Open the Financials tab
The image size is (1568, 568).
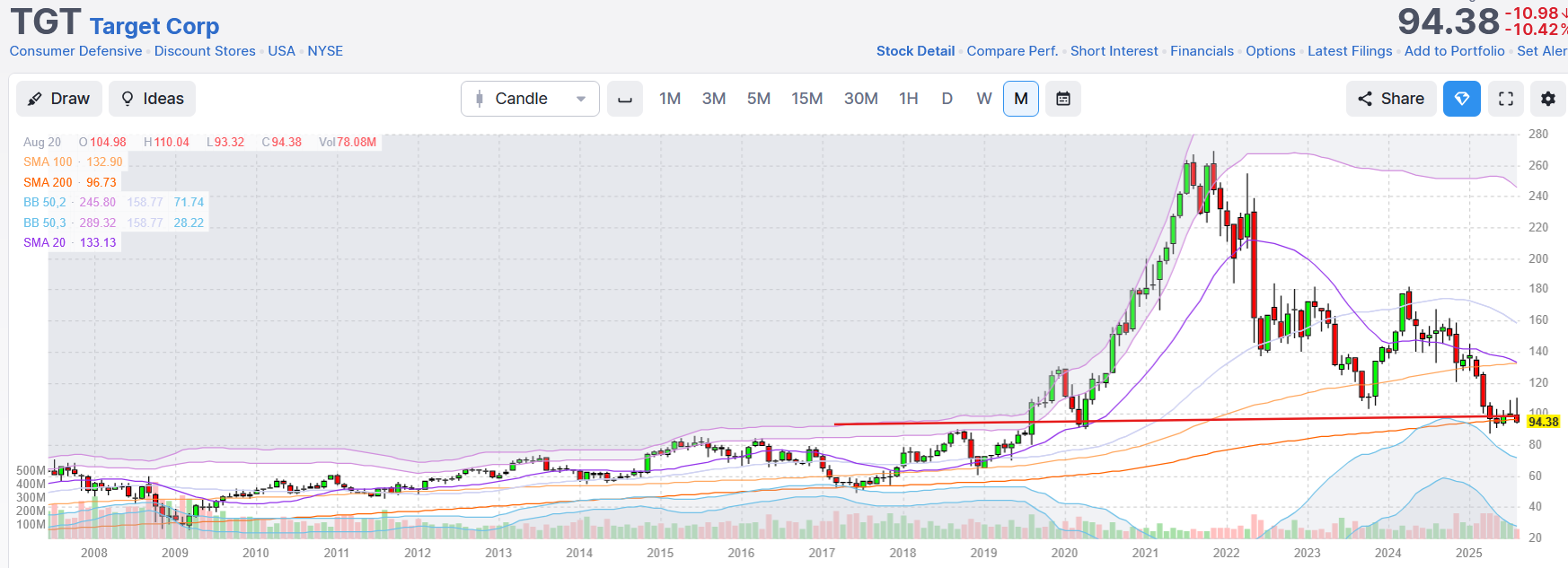(x=1202, y=51)
